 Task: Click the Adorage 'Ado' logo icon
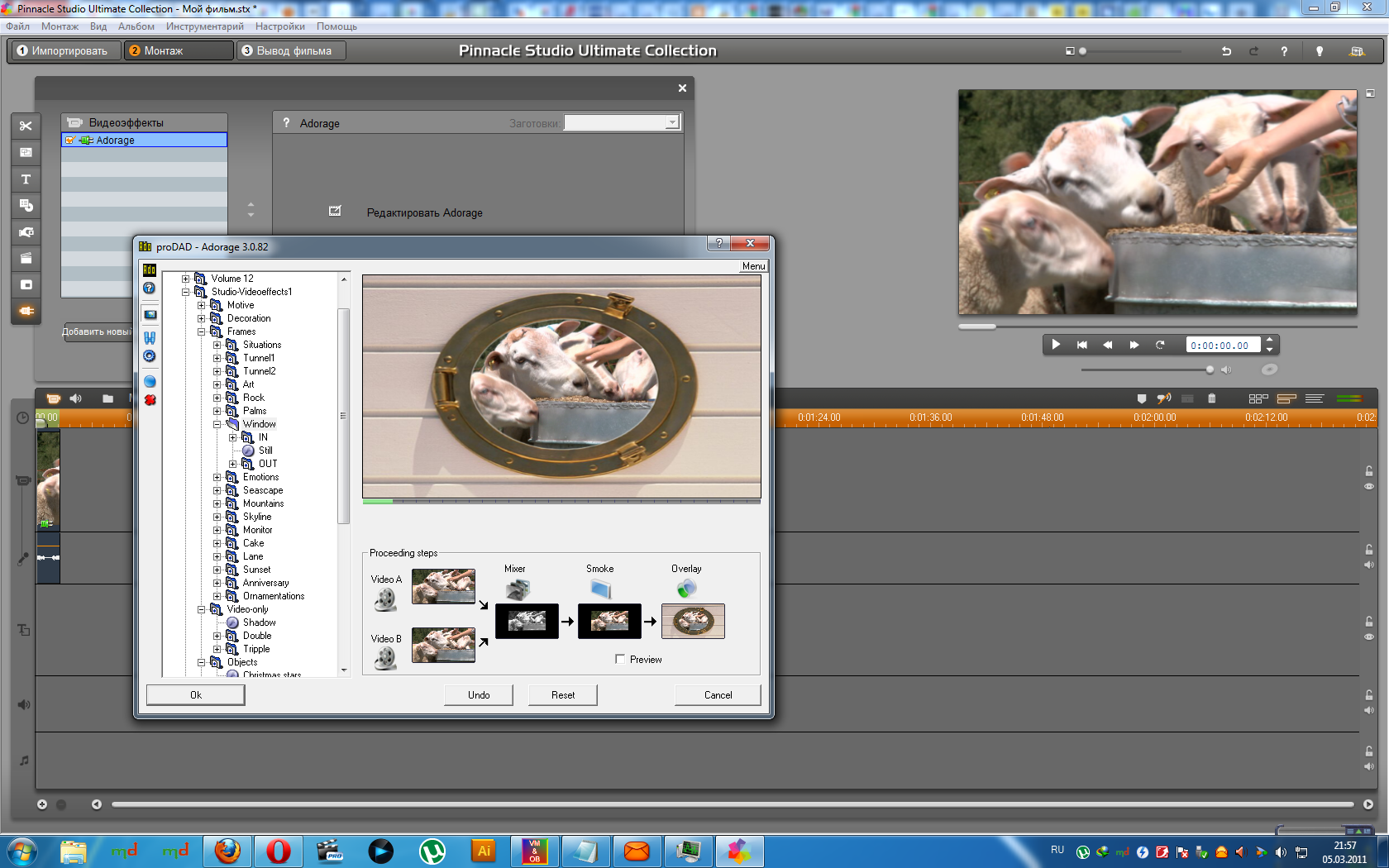(x=150, y=269)
